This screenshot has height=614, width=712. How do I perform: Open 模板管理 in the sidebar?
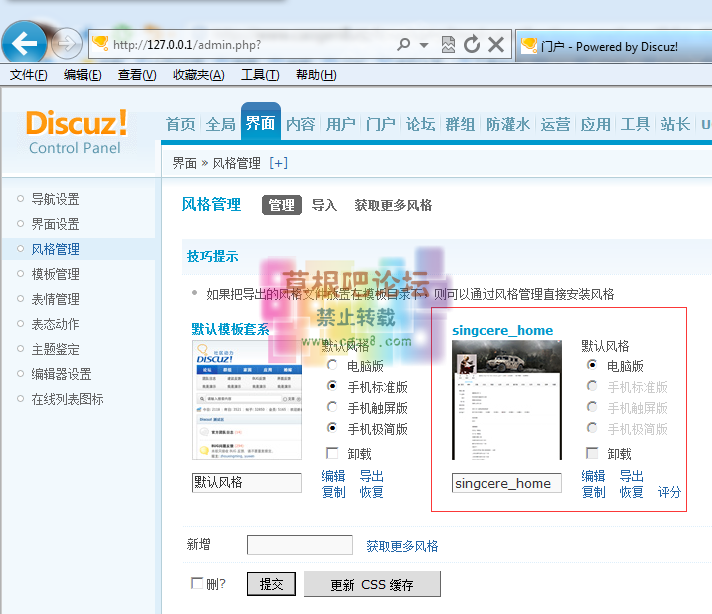click(55, 274)
